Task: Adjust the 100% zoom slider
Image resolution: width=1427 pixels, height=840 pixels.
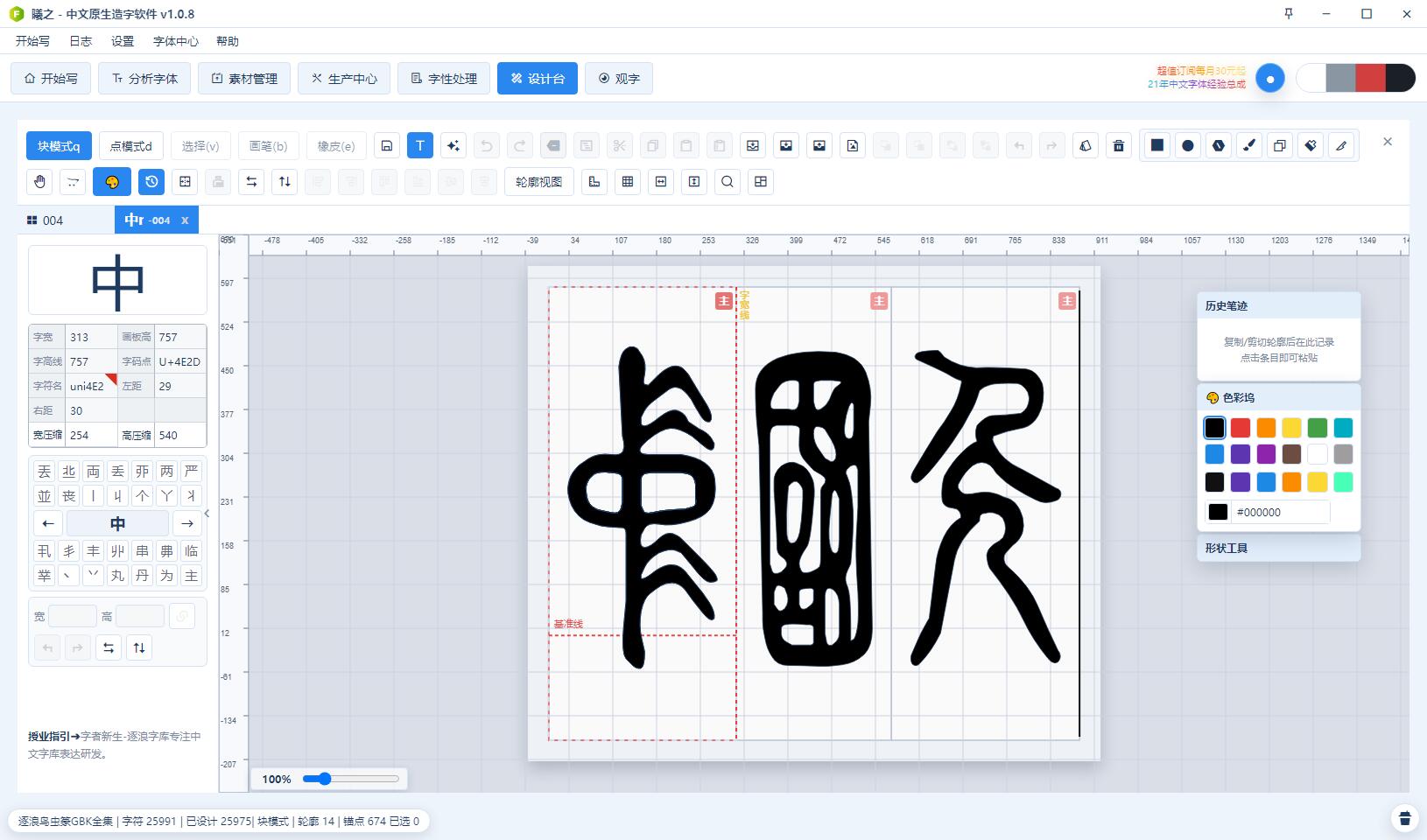Action: [350, 779]
